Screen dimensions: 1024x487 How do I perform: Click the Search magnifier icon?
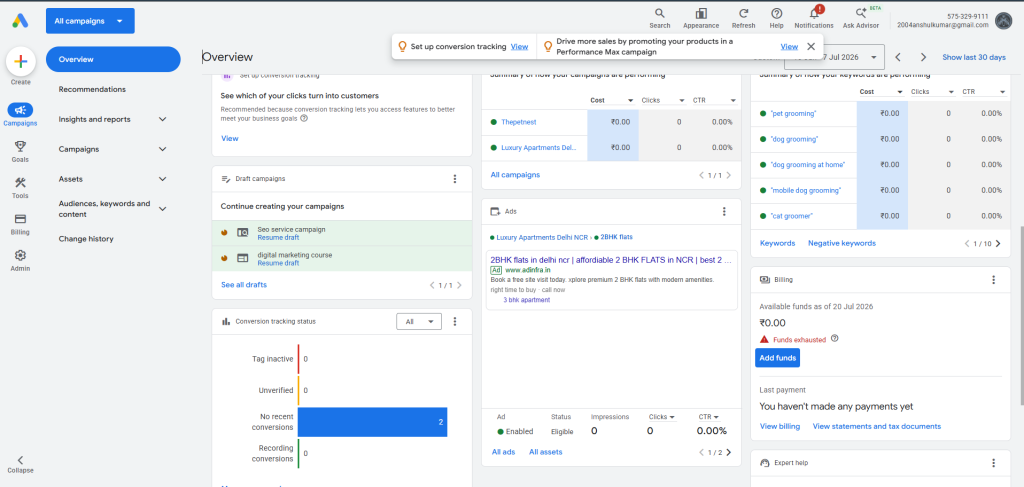point(660,14)
